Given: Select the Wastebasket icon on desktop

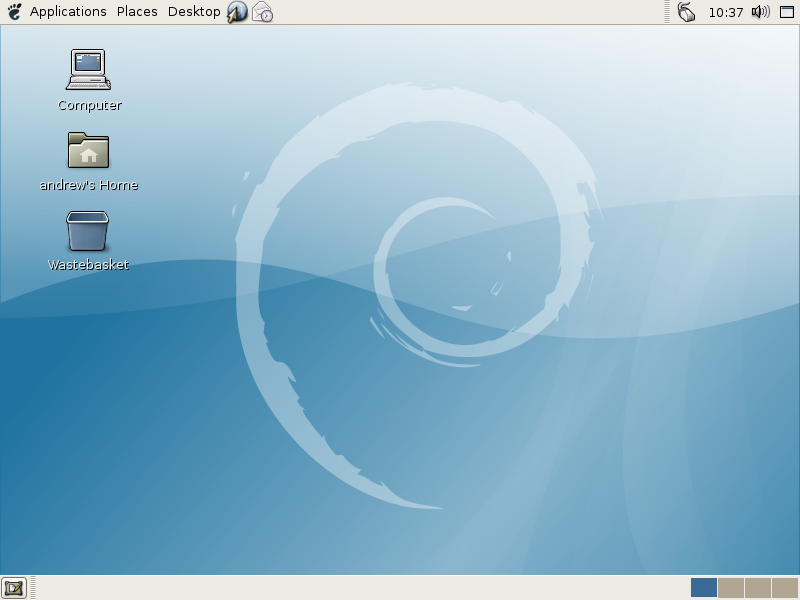Looking at the screenshot, I should point(88,231).
